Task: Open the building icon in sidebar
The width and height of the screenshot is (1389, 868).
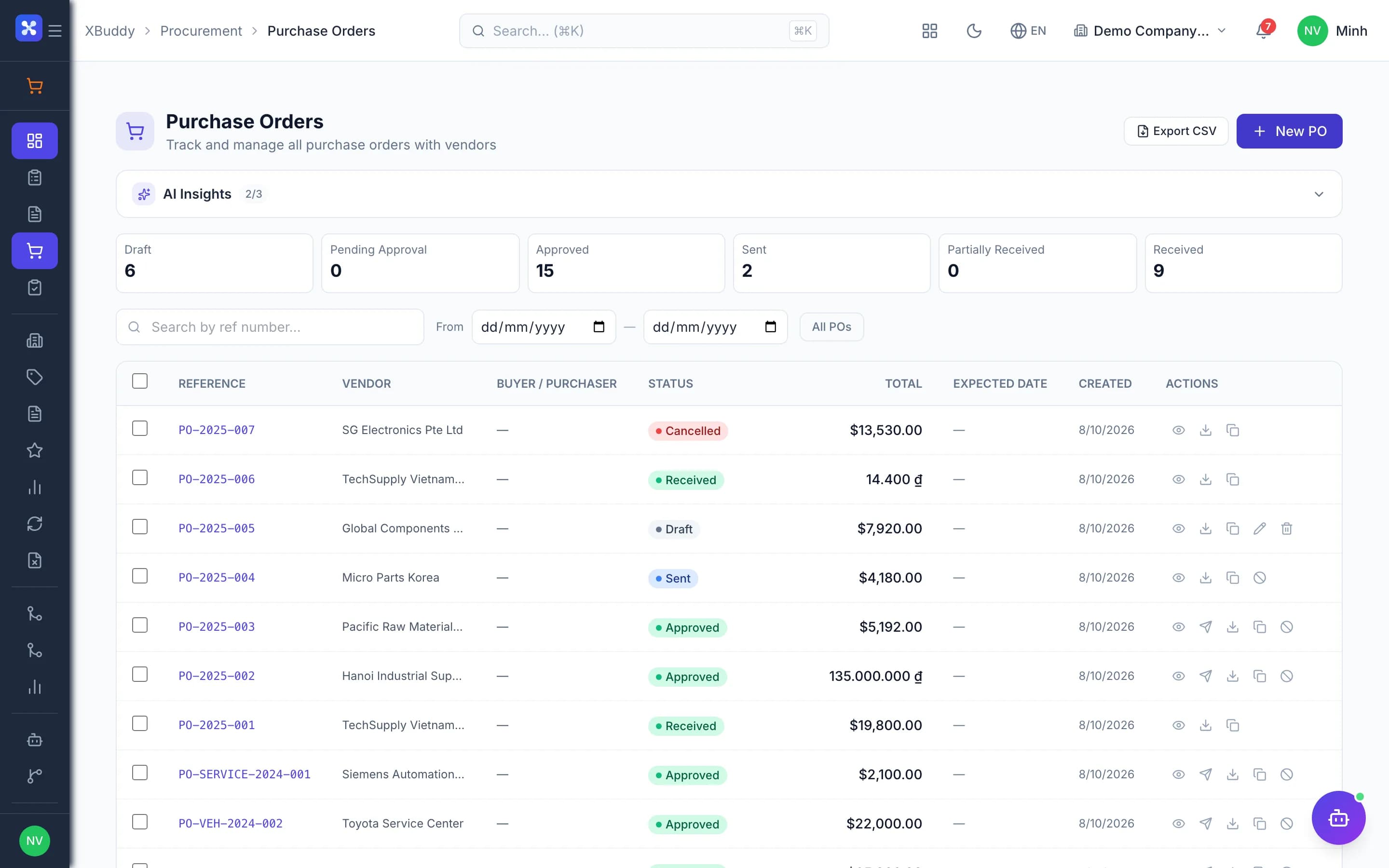Action: 34,340
